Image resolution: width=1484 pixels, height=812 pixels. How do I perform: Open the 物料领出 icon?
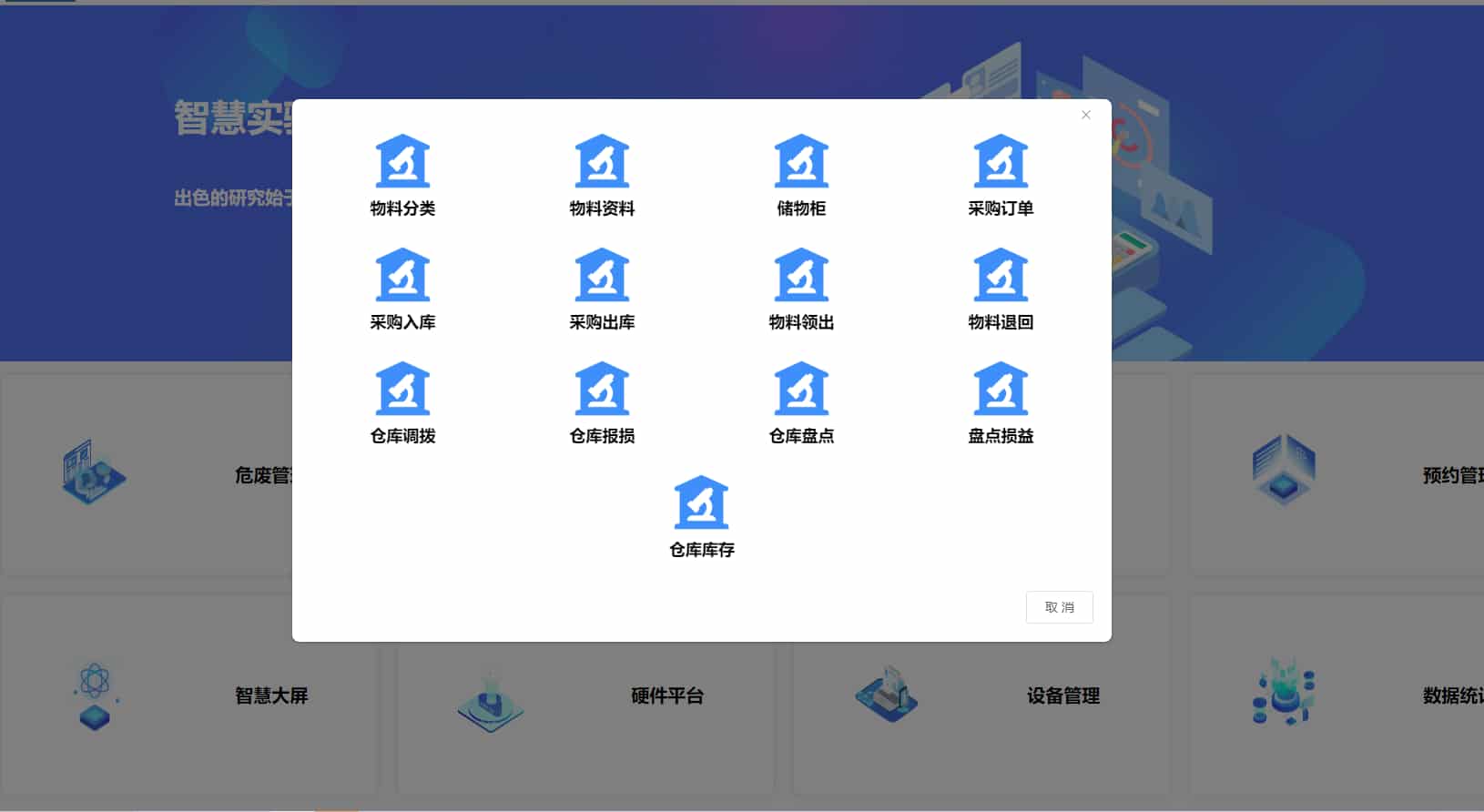801,274
